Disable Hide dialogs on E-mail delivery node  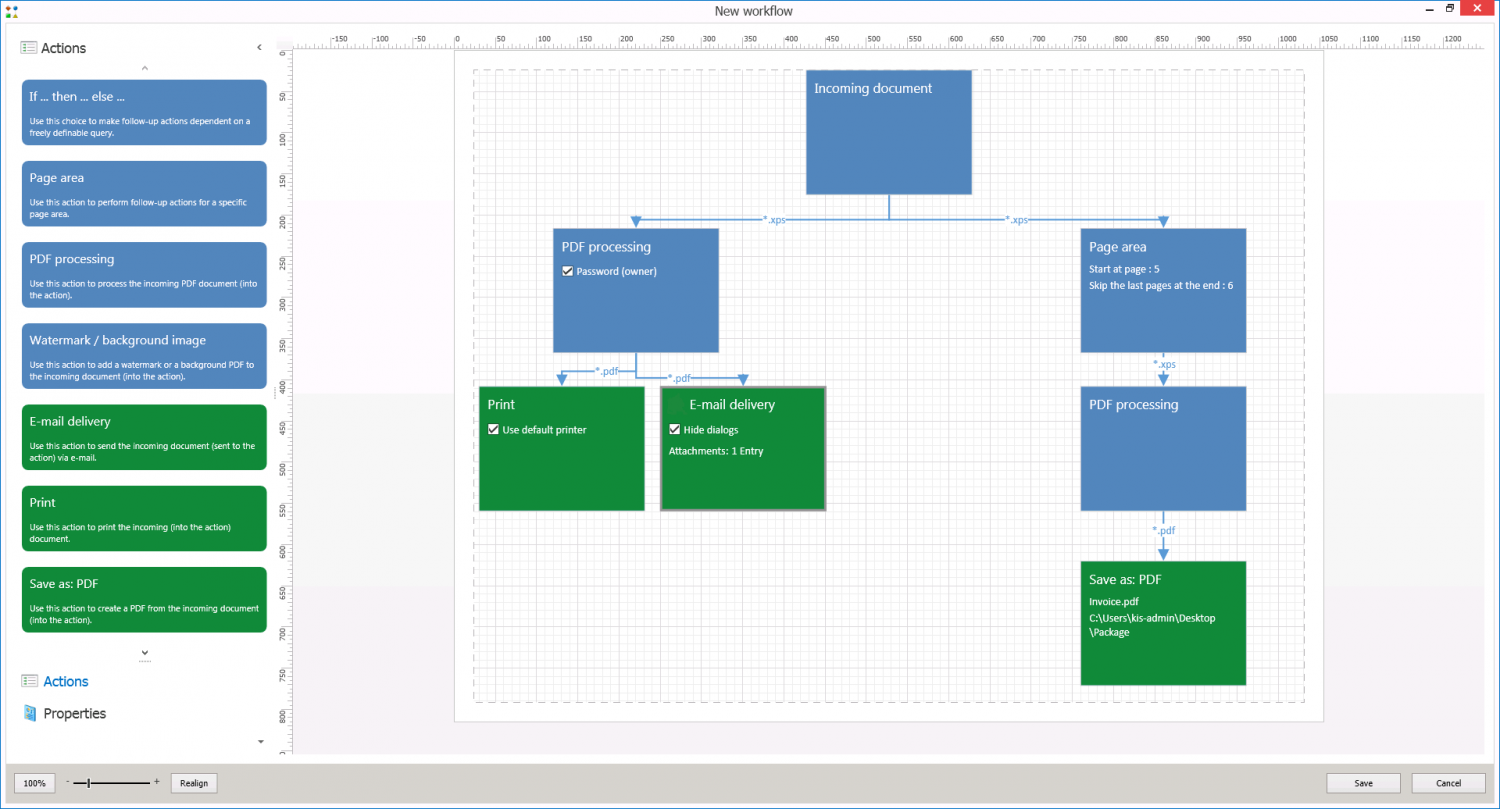coord(675,429)
